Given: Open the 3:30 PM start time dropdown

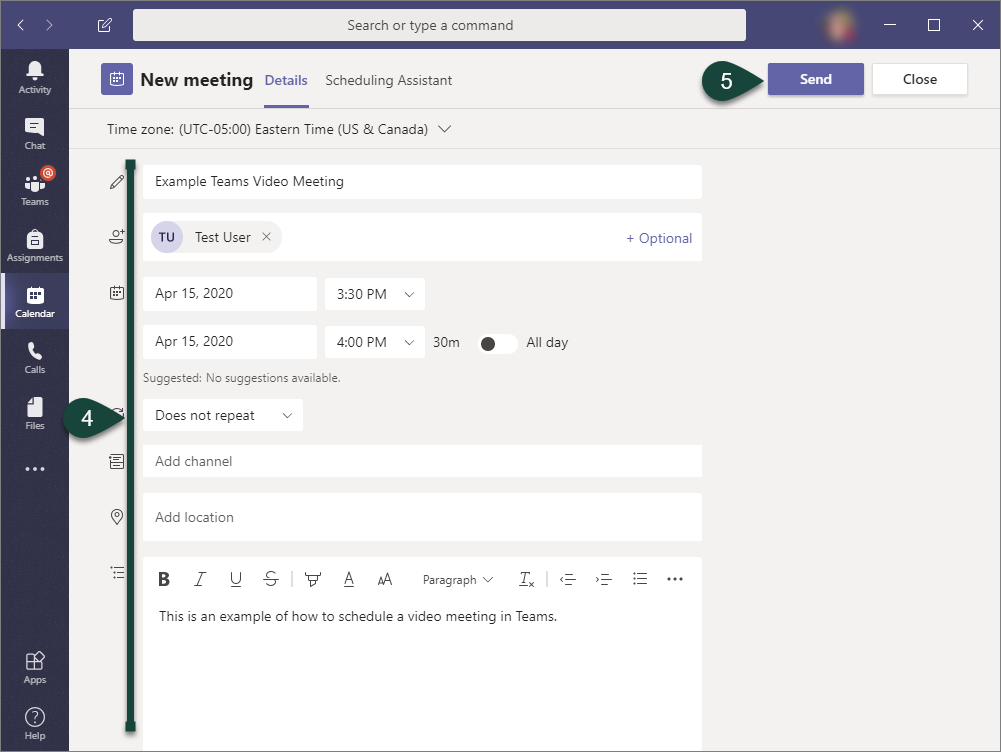Looking at the screenshot, I should [x=375, y=294].
